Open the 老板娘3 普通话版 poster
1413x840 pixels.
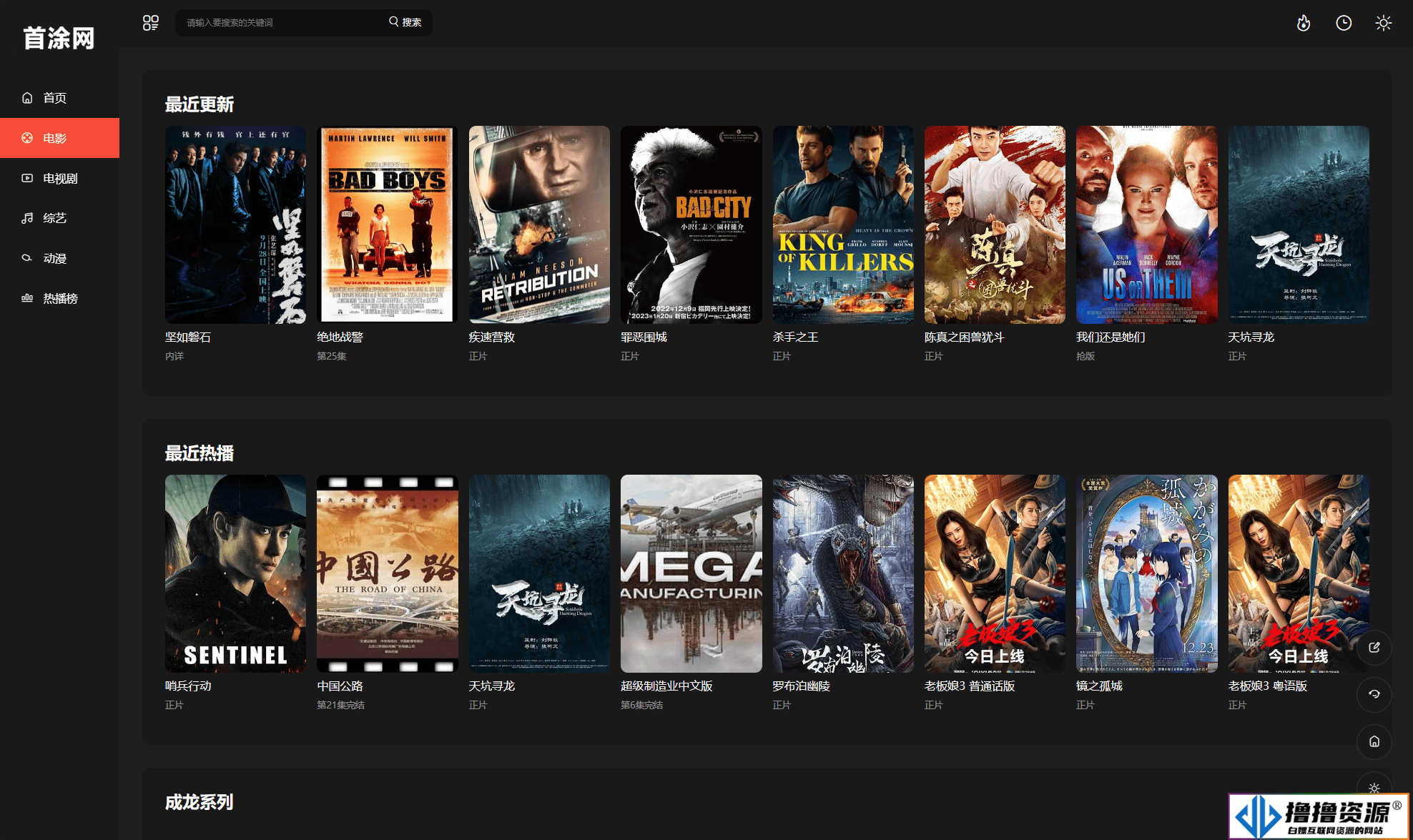coord(995,574)
